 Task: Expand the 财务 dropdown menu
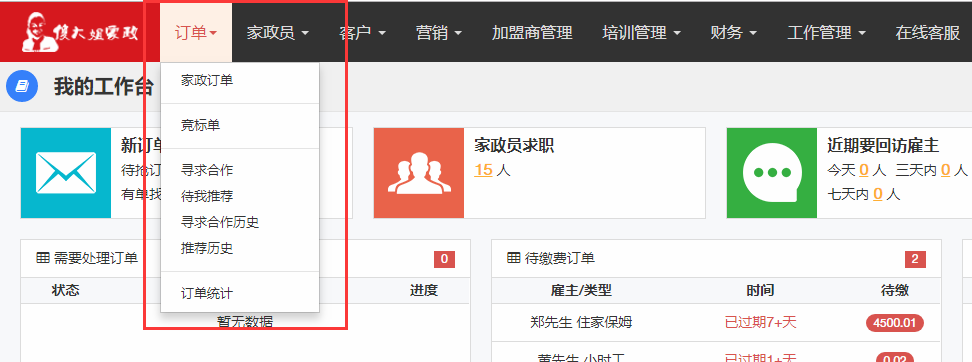point(734,32)
